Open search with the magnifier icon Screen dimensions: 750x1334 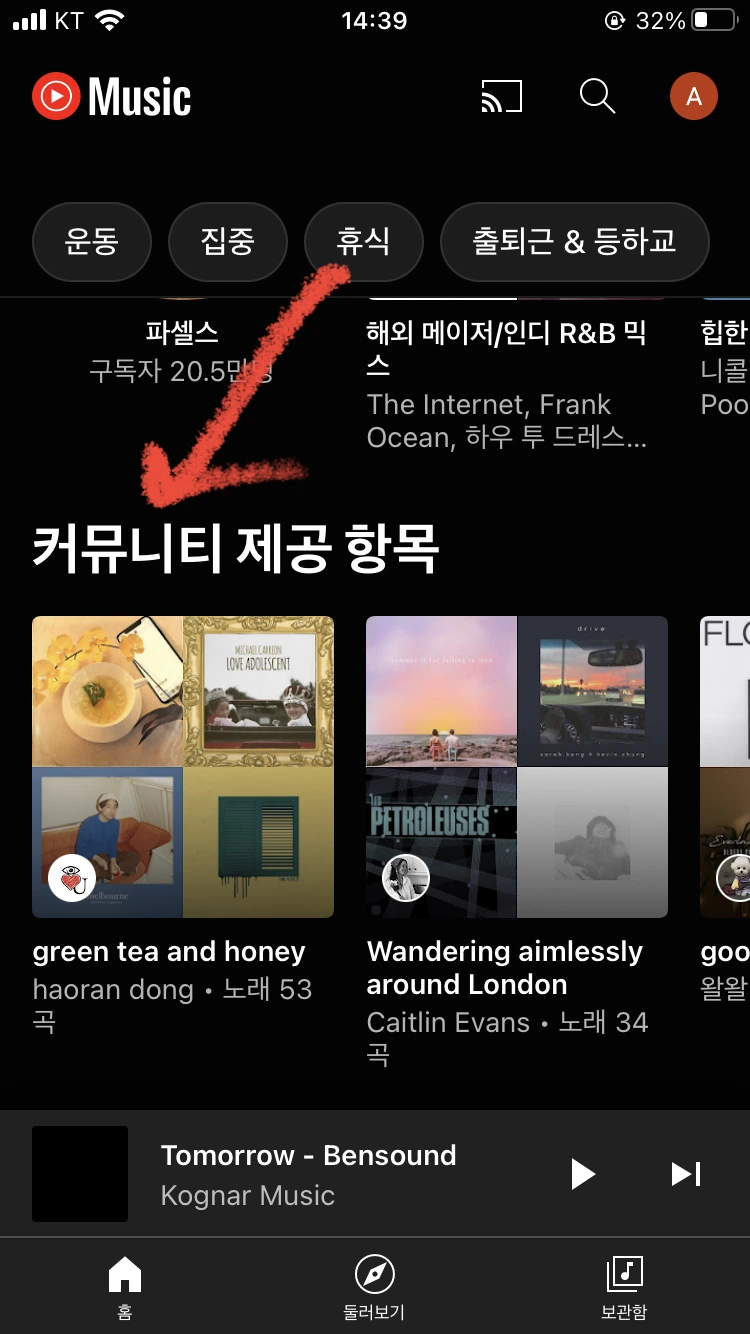(597, 97)
